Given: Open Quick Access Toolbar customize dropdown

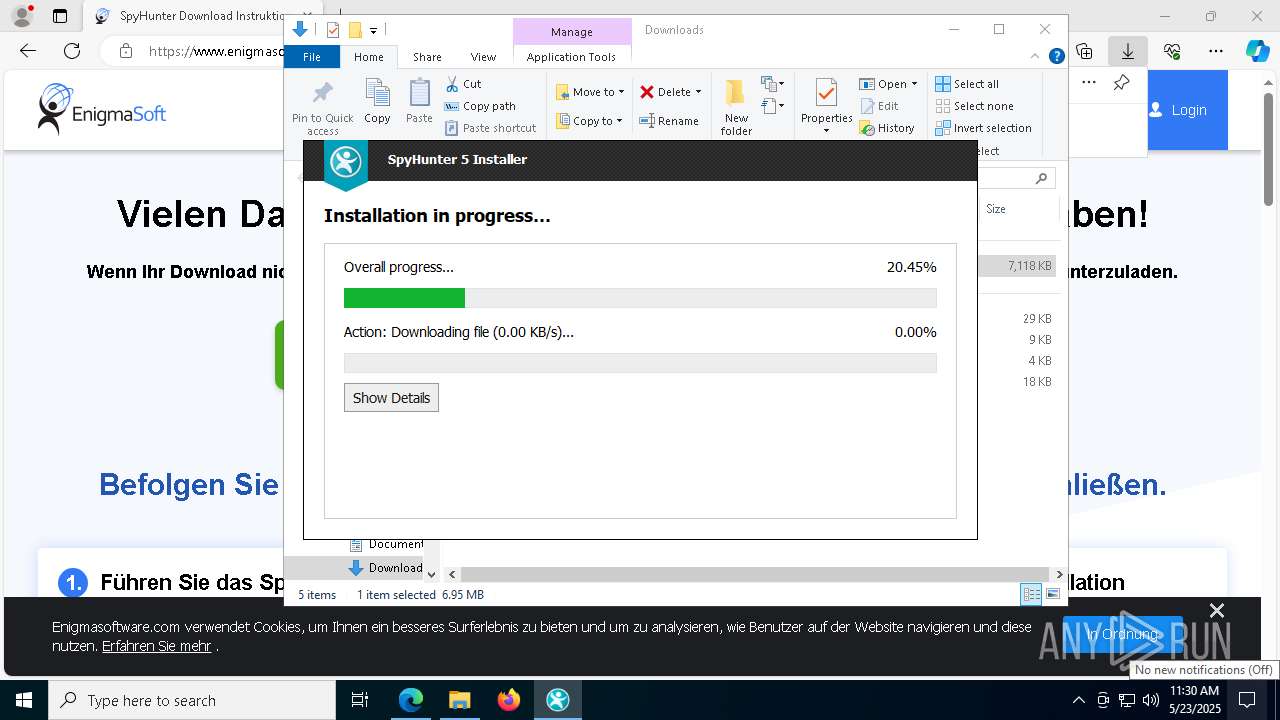Looking at the screenshot, I should 373,31.
